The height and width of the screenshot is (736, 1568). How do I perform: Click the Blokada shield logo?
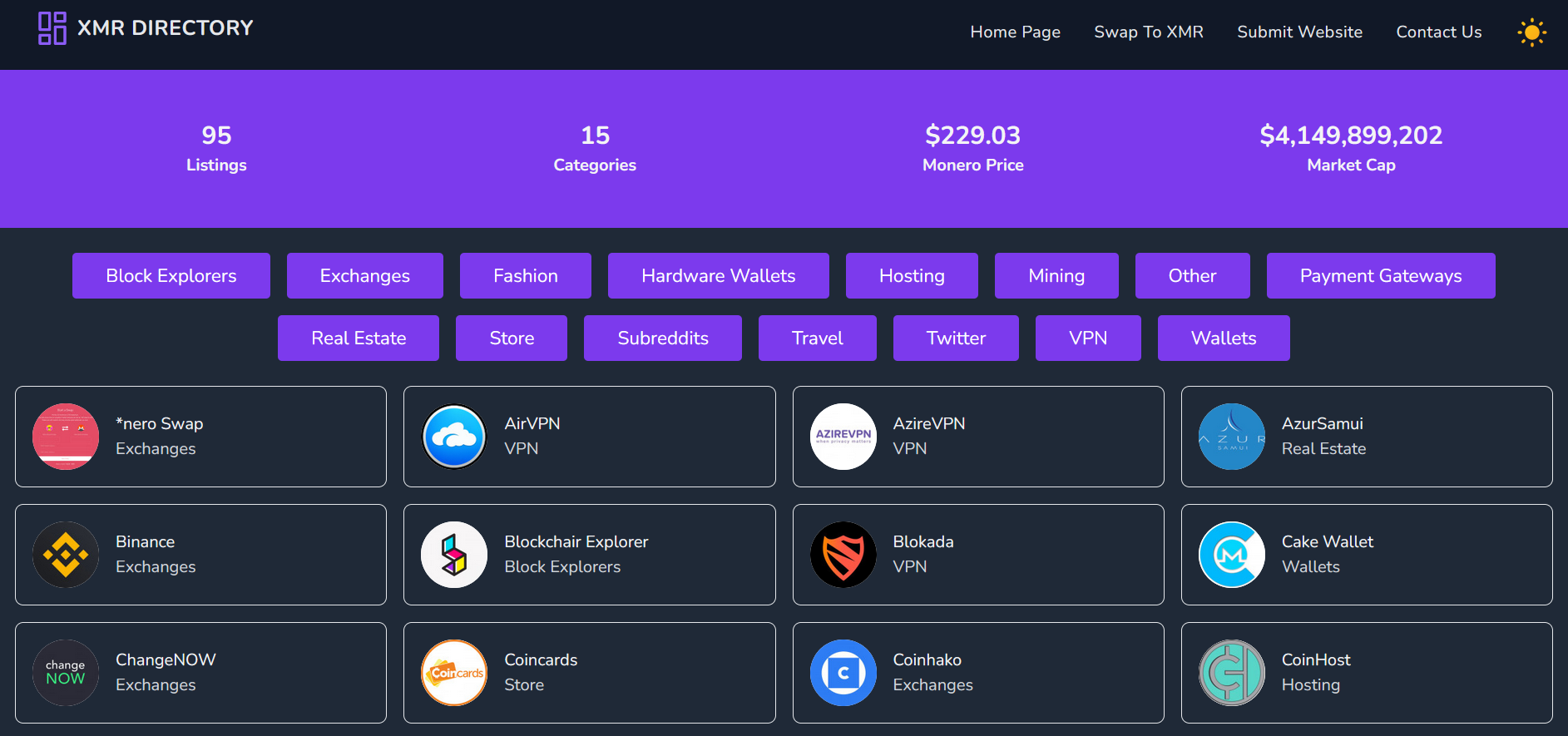point(843,555)
